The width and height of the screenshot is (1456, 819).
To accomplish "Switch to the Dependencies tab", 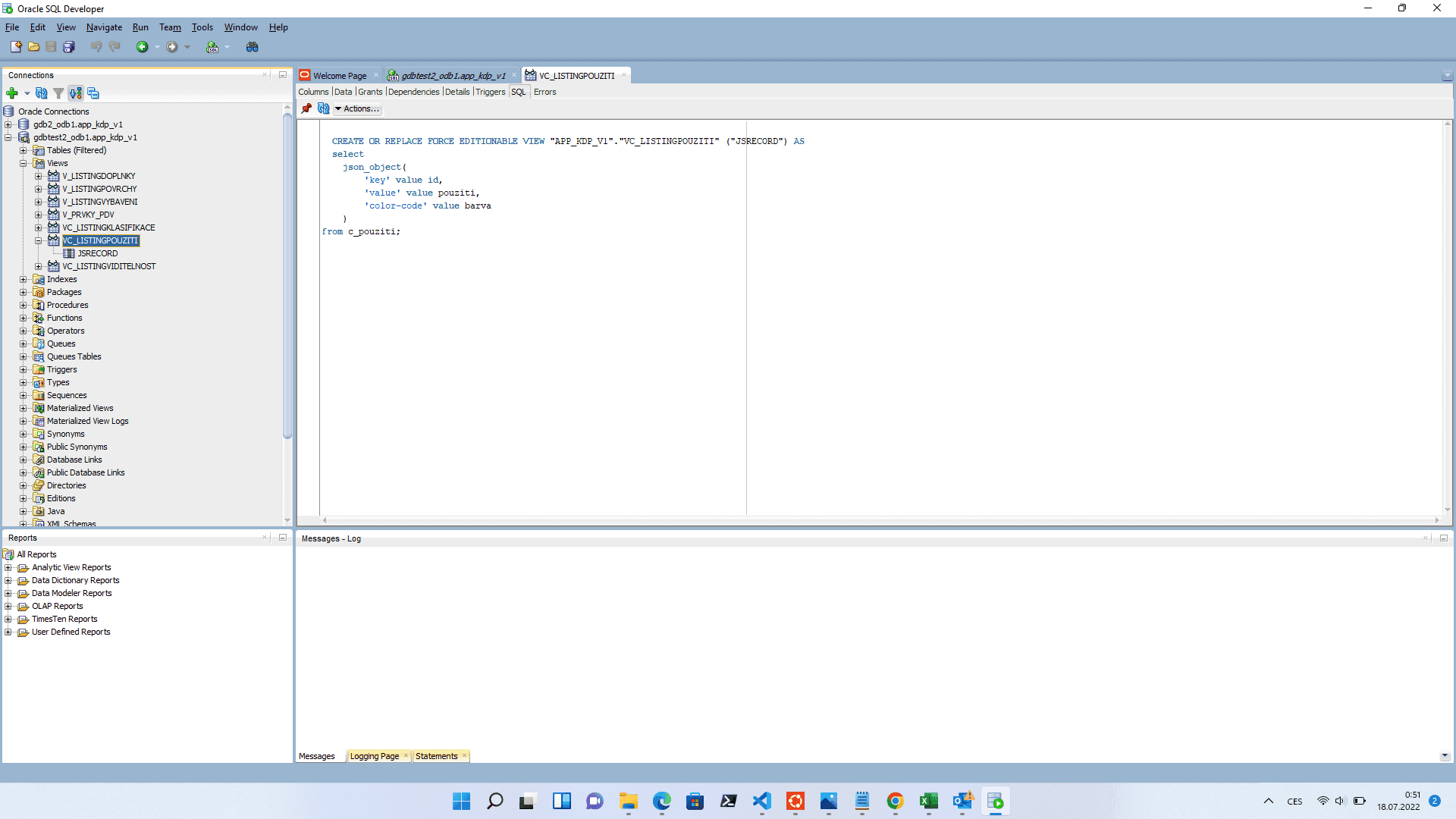I will (x=413, y=92).
